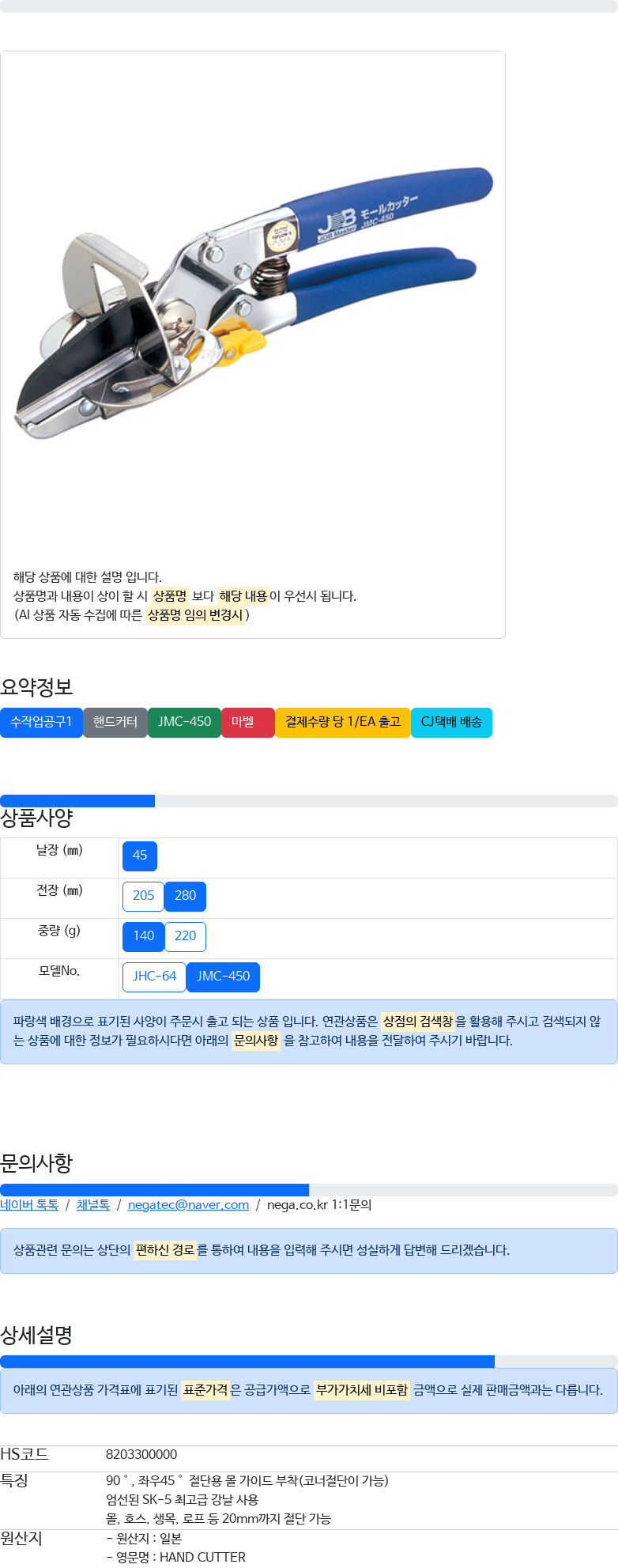Click the 상세설명 progress bar
The image size is (618, 1568).
pos(309,1362)
